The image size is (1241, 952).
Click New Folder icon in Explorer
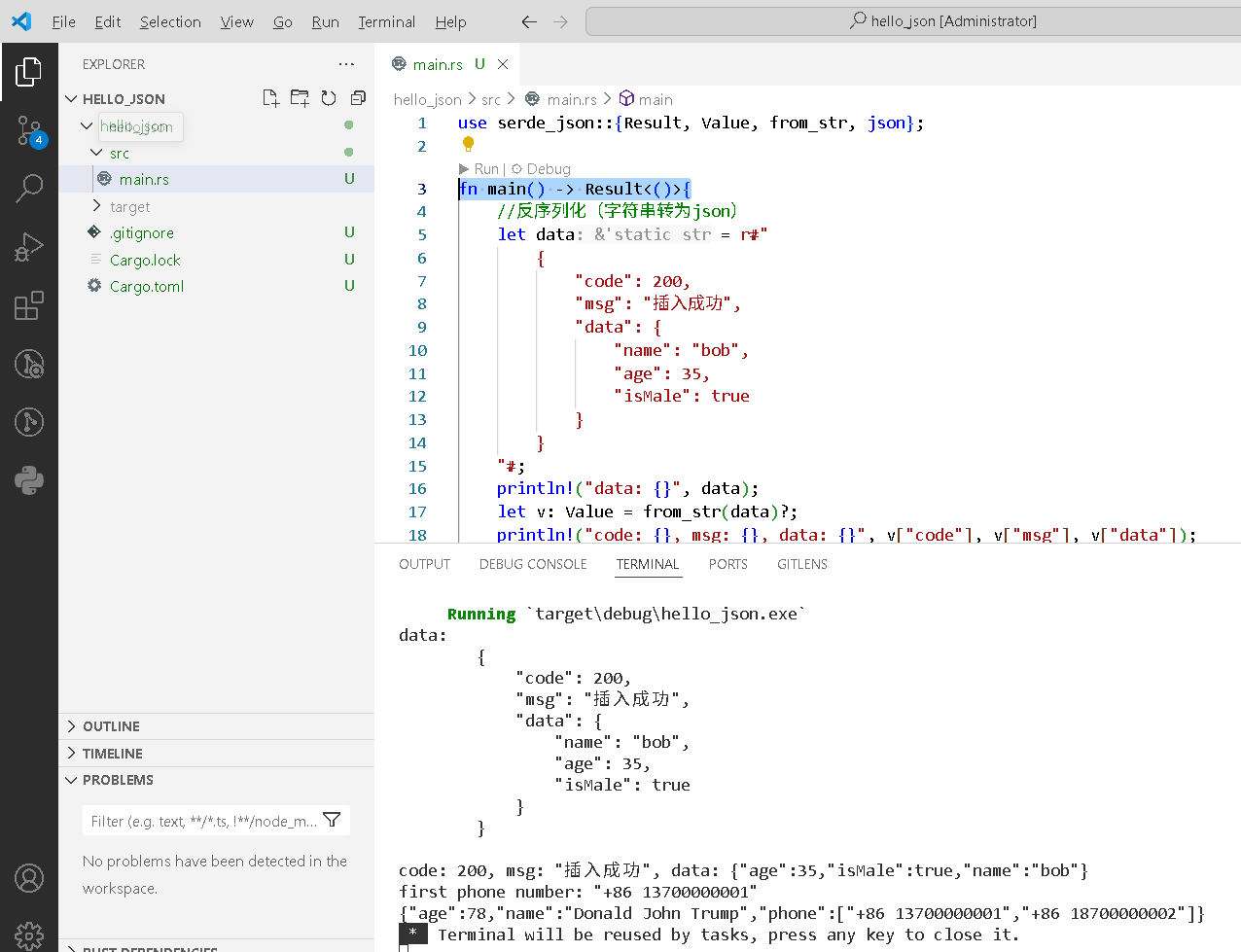click(x=300, y=98)
